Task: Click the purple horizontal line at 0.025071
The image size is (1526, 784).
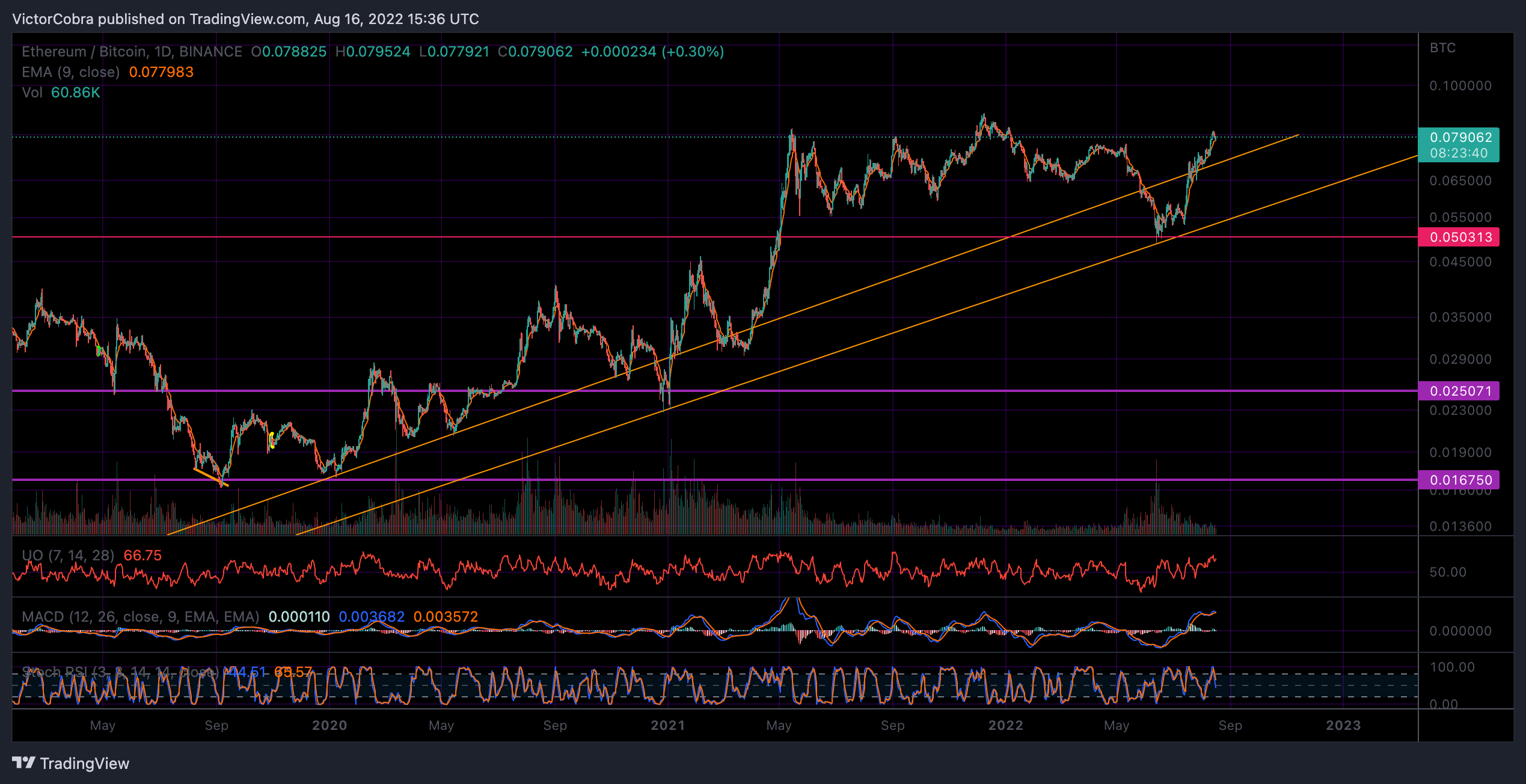Action: tap(715, 391)
